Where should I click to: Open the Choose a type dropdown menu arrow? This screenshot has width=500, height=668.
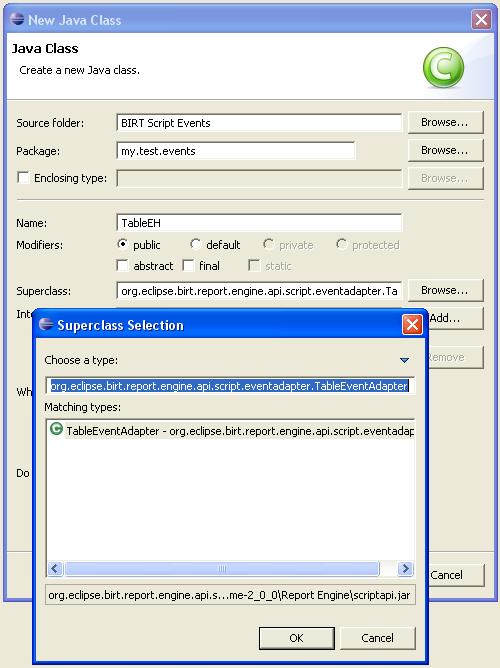coord(405,360)
